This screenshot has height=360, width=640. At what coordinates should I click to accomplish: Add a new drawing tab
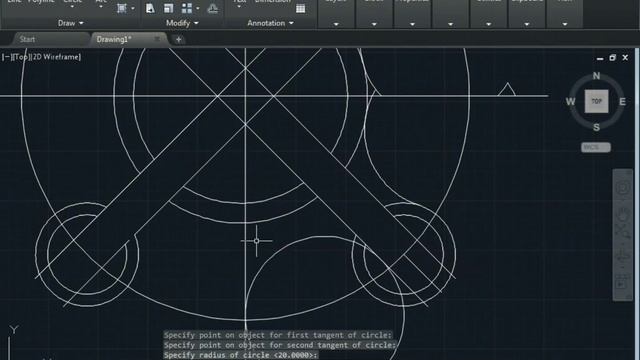(178, 40)
